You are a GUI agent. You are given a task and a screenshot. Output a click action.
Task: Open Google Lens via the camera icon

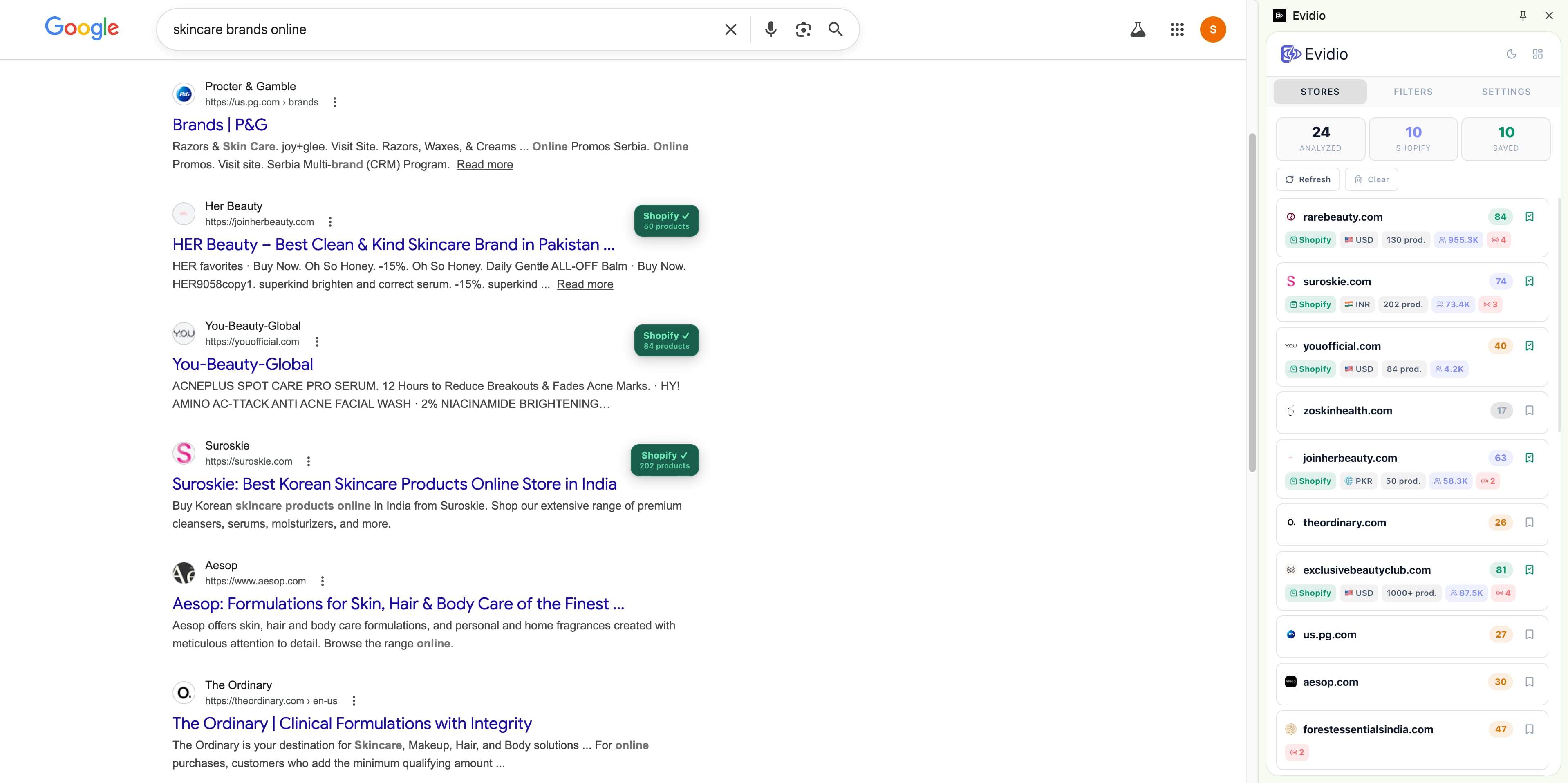(803, 29)
